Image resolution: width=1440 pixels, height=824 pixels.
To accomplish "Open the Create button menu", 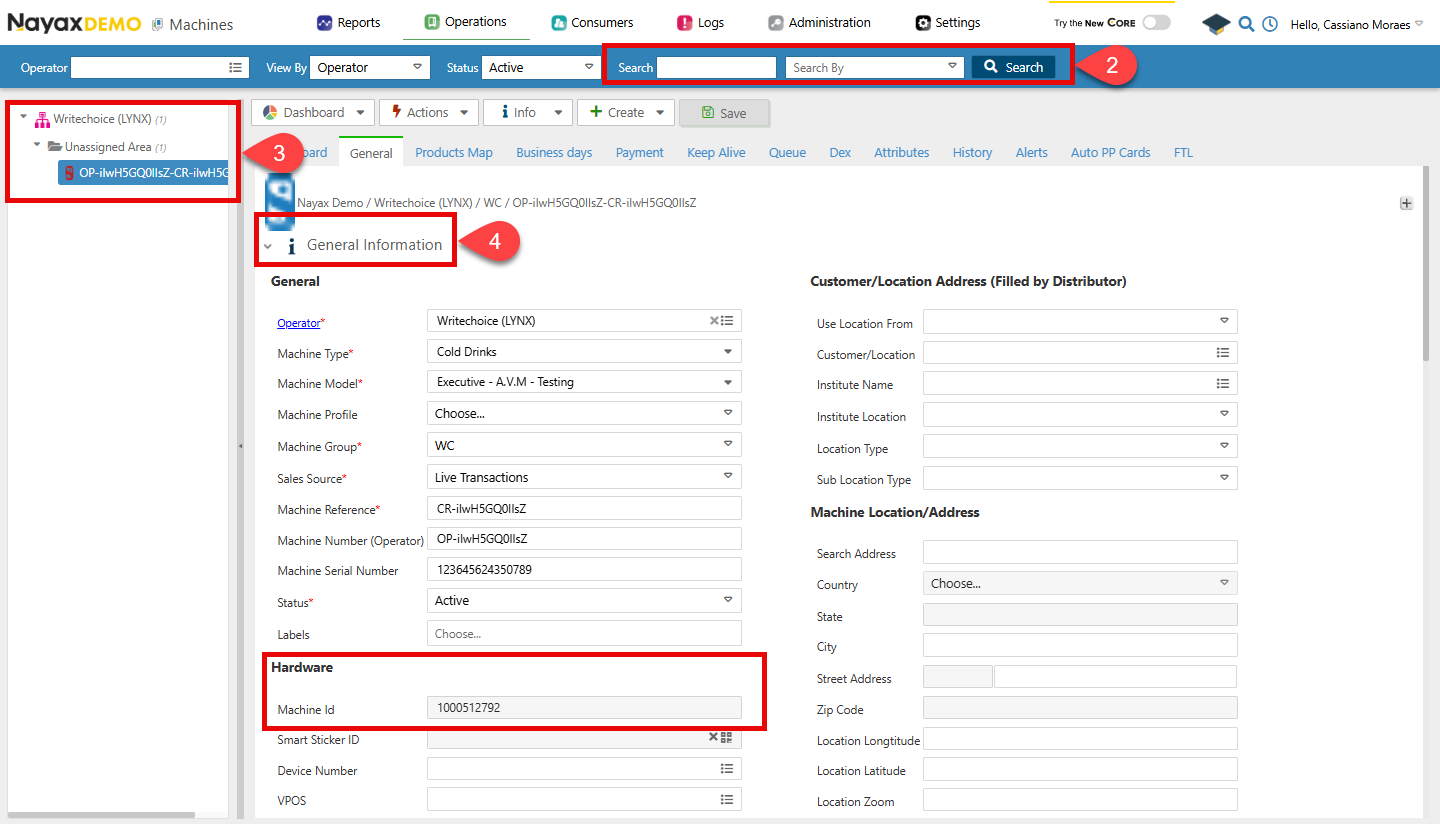I will [626, 112].
